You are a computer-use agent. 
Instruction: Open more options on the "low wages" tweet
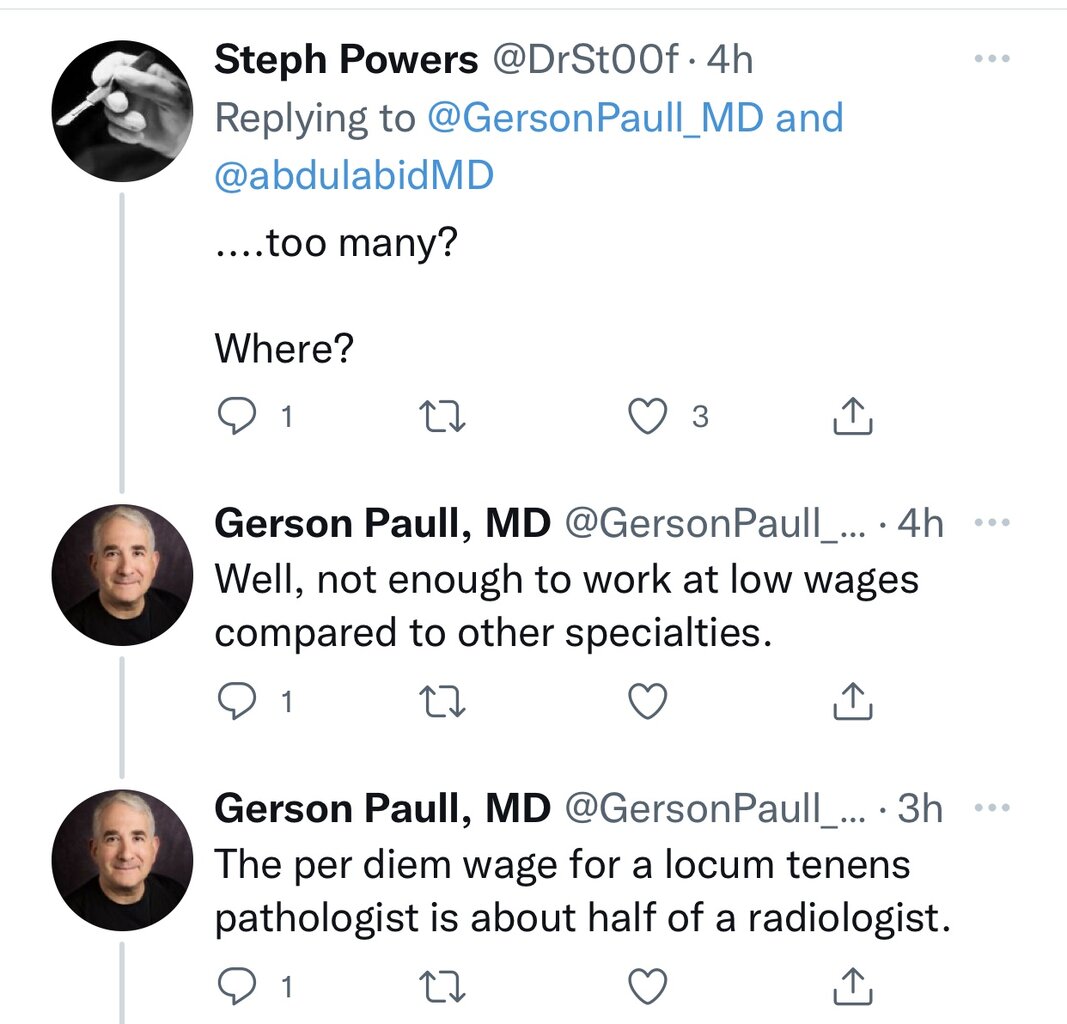(x=993, y=522)
